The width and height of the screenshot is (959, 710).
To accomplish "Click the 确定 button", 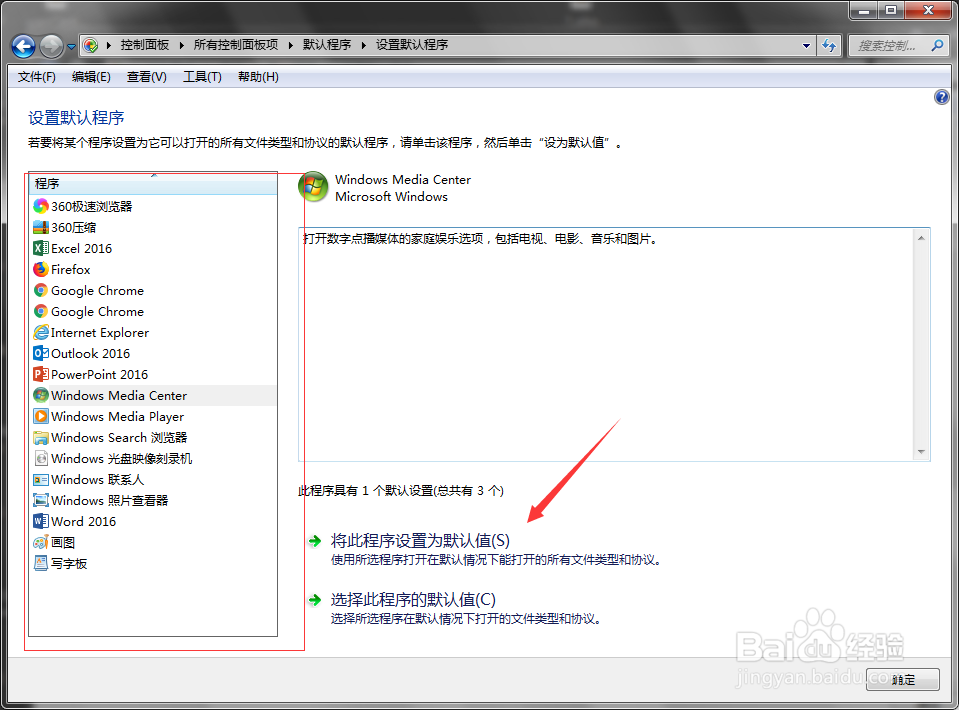I will tap(903, 679).
